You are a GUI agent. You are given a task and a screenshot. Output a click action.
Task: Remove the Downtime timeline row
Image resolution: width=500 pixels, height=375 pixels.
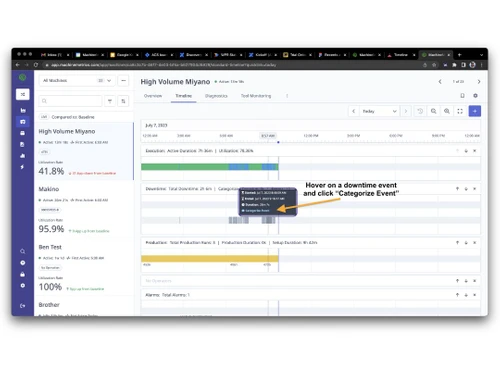tap(475, 189)
